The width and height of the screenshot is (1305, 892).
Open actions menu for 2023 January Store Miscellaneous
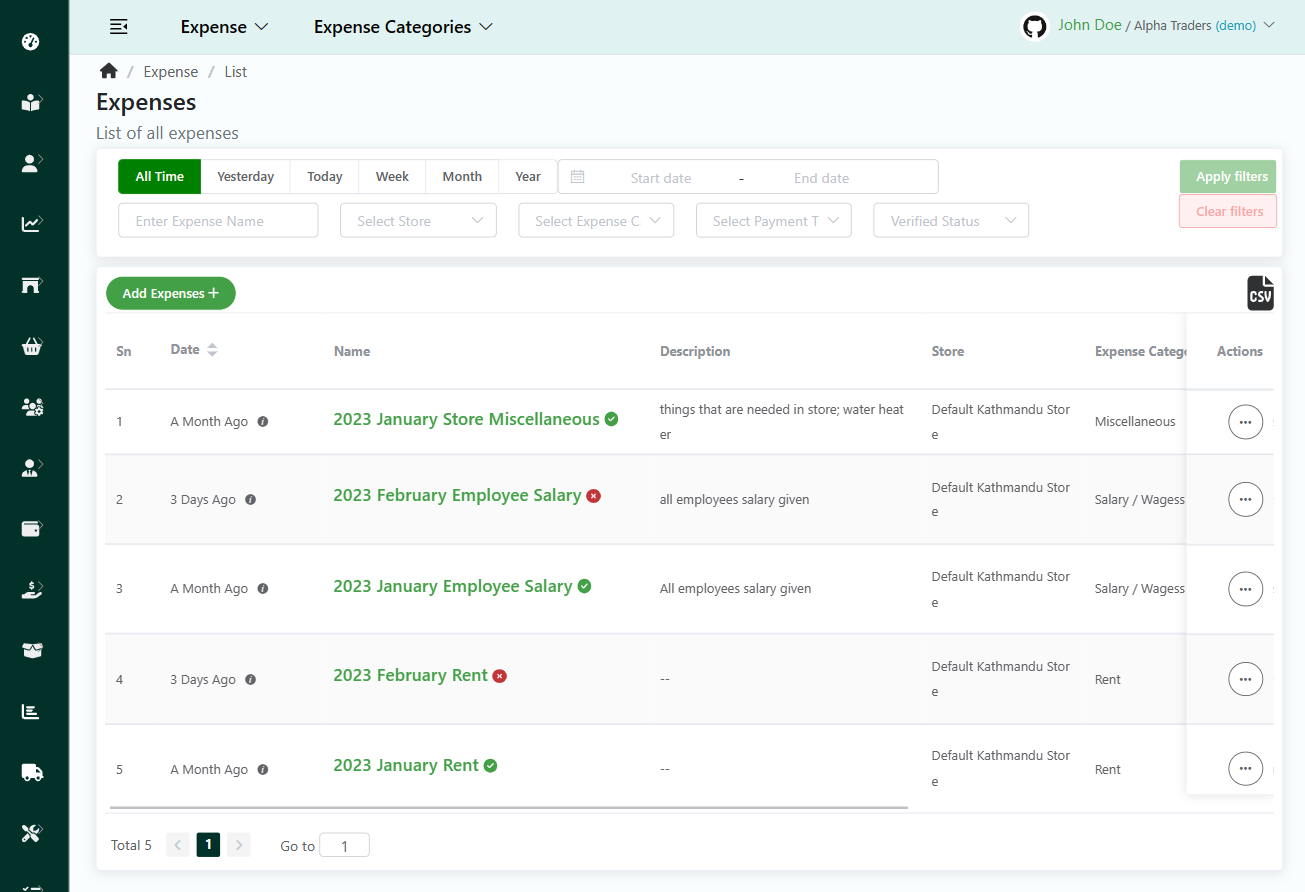tap(1245, 422)
